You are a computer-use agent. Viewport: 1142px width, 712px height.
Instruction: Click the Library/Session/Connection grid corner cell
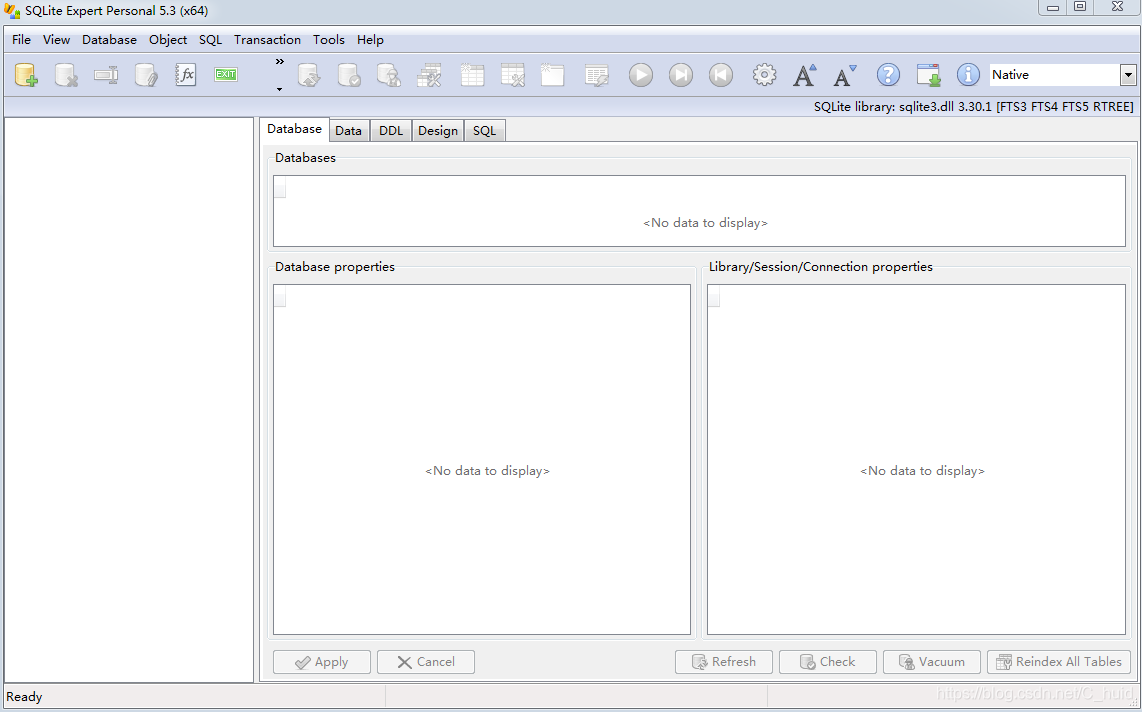(714, 297)
